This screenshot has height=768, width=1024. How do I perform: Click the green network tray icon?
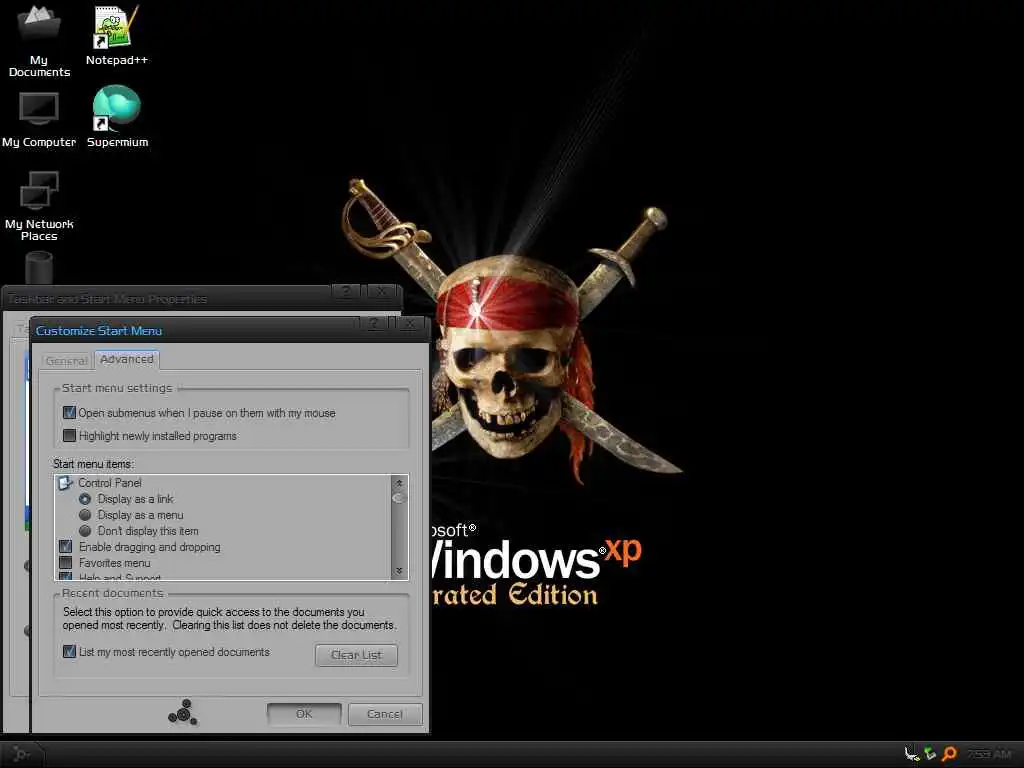pyautogui.click(x=931, y=754)
